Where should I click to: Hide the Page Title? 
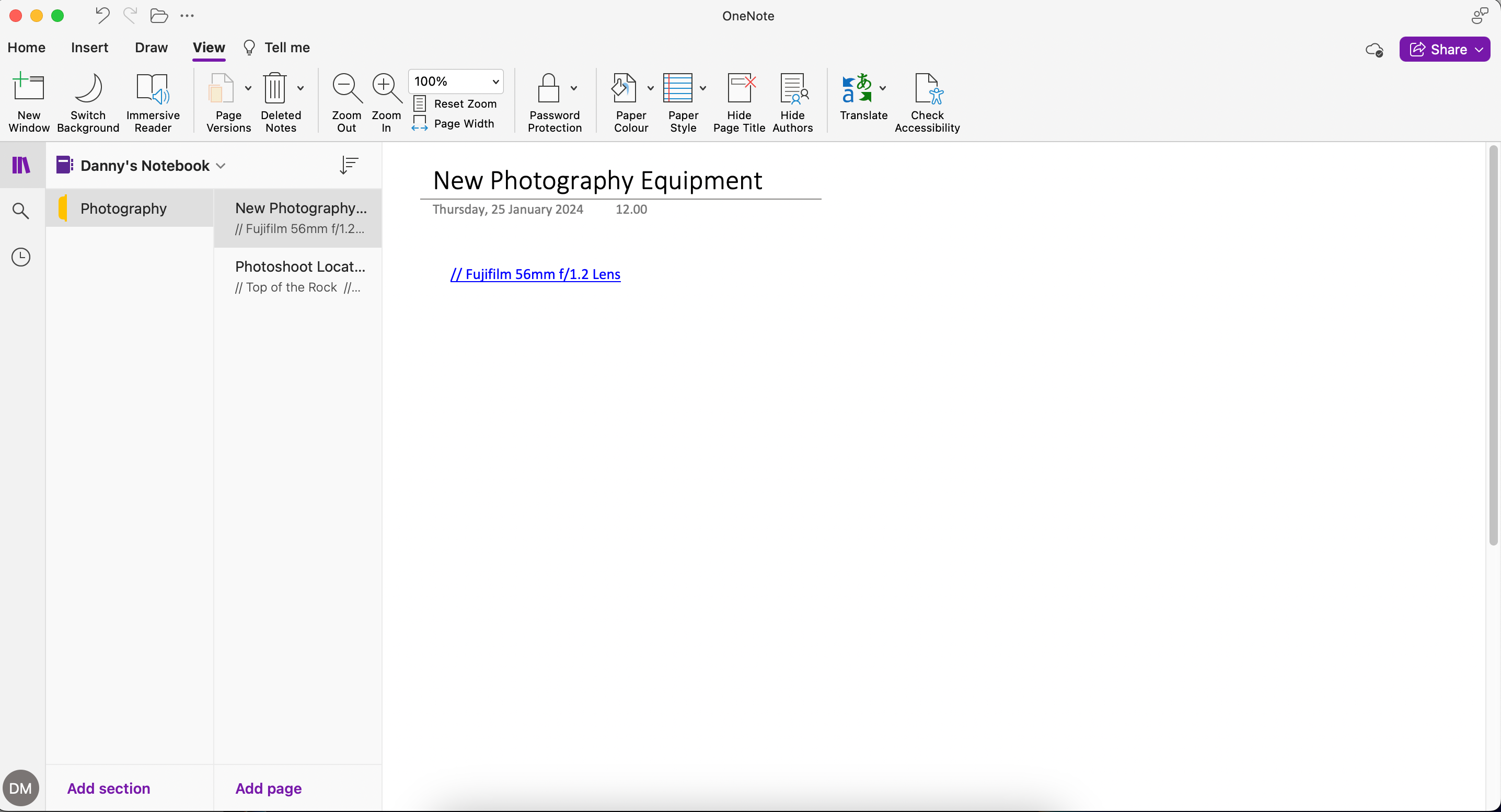coord(739,102)
